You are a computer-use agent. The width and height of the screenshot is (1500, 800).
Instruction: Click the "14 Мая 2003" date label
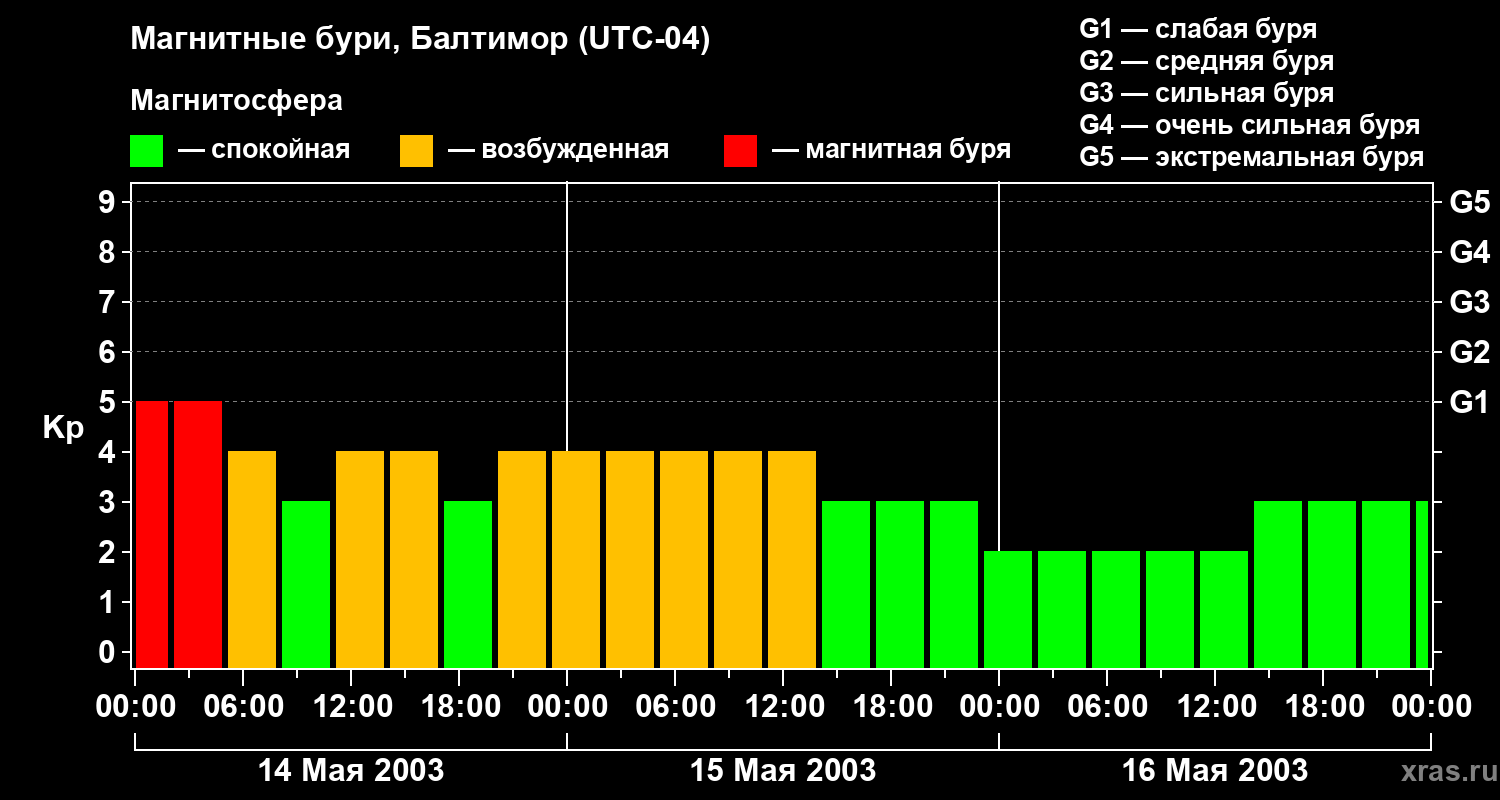(x=351, y=771)
